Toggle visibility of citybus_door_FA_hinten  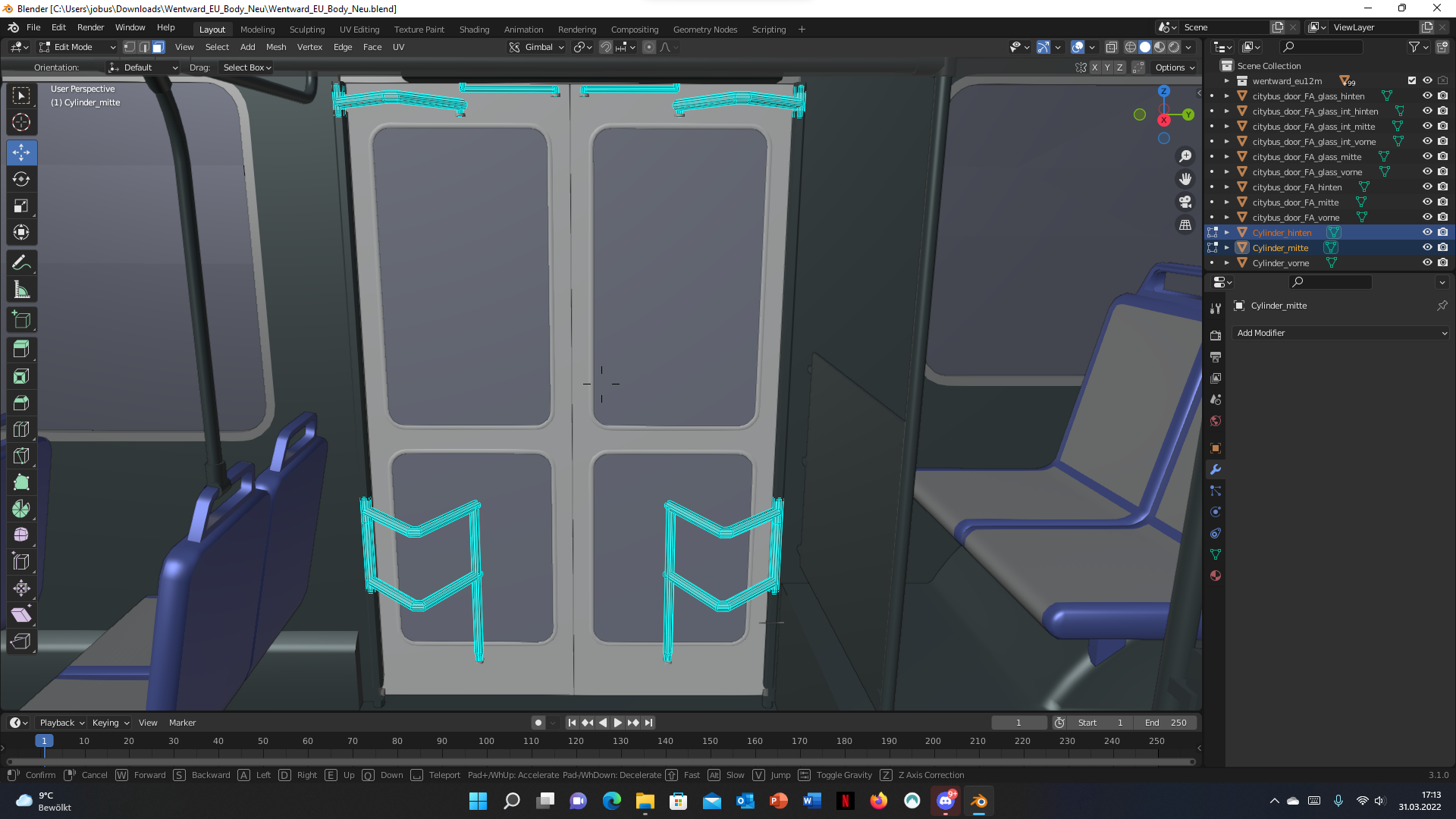pyautogui.click(x=1427, y=187)
